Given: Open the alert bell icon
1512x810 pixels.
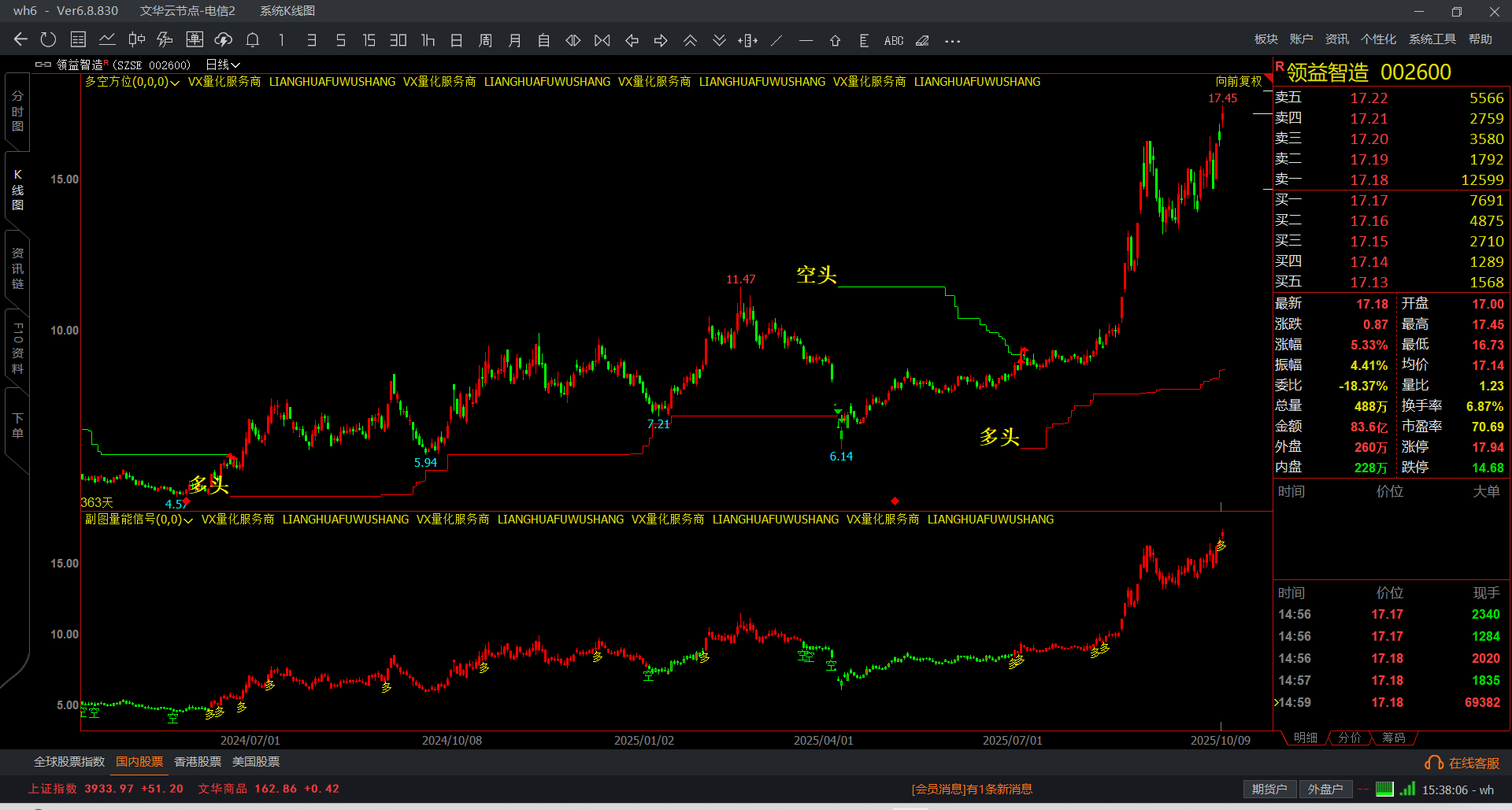Looking at the screenshot, I should click(x=253, y=40).
